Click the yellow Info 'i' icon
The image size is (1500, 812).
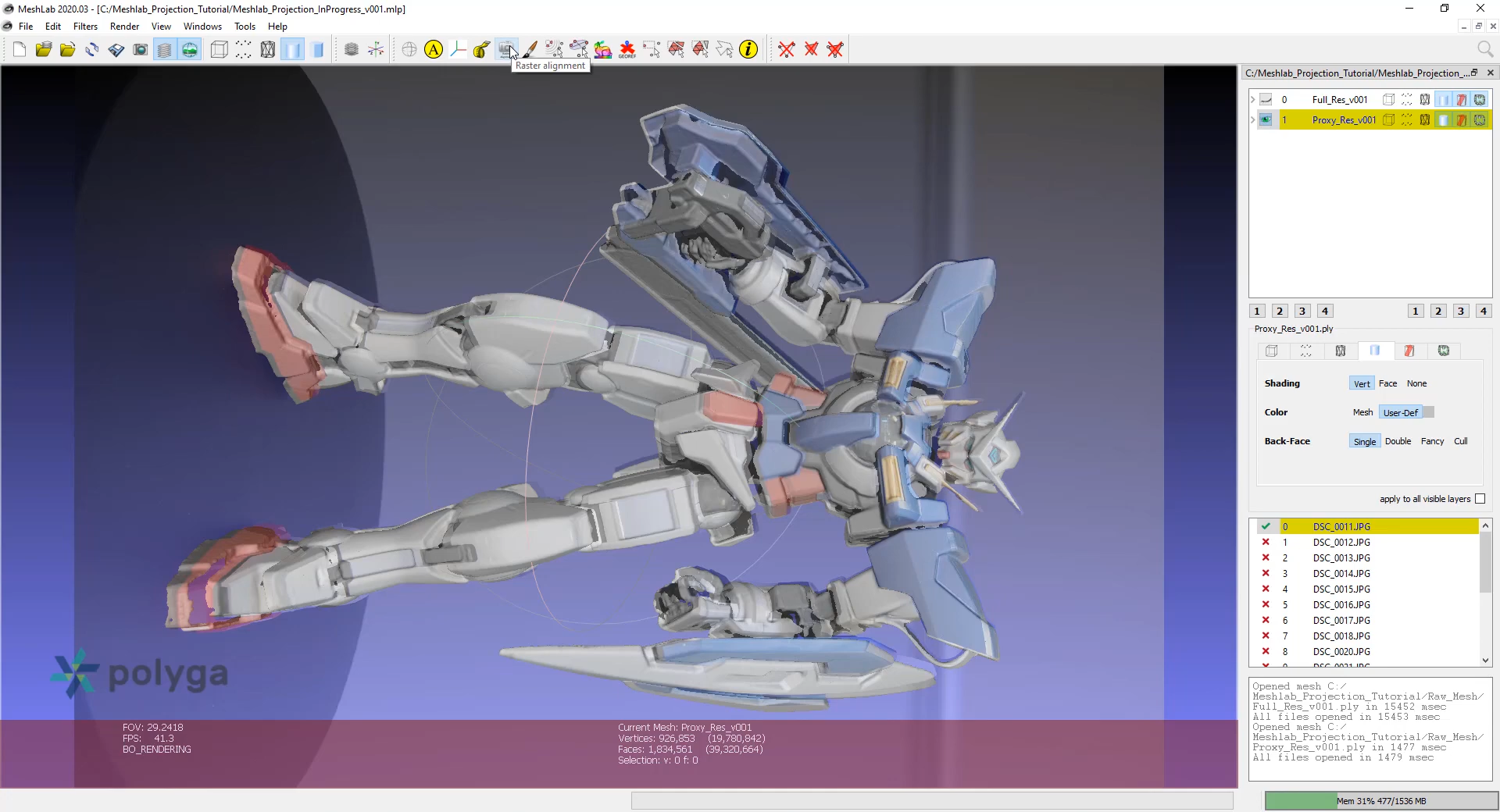coord(748,50)
